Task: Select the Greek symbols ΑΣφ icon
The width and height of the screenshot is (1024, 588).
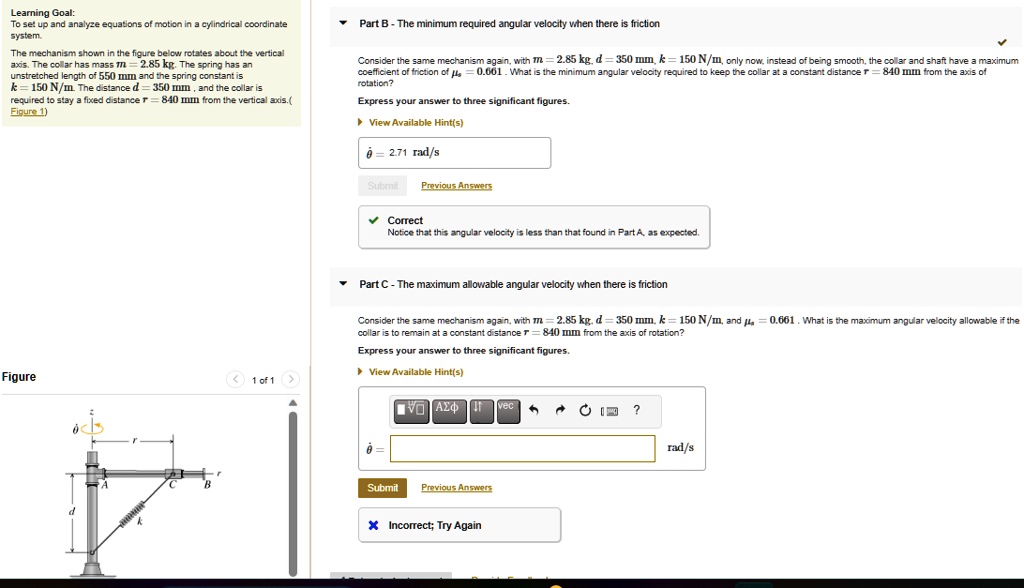Action: [448, 410]
